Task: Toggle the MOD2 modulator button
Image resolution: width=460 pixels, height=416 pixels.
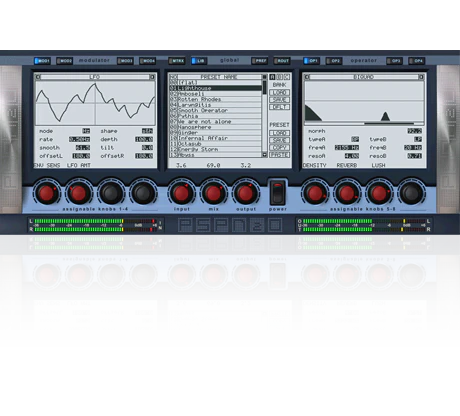Action: pyautogui.click(x=65, y=61)
